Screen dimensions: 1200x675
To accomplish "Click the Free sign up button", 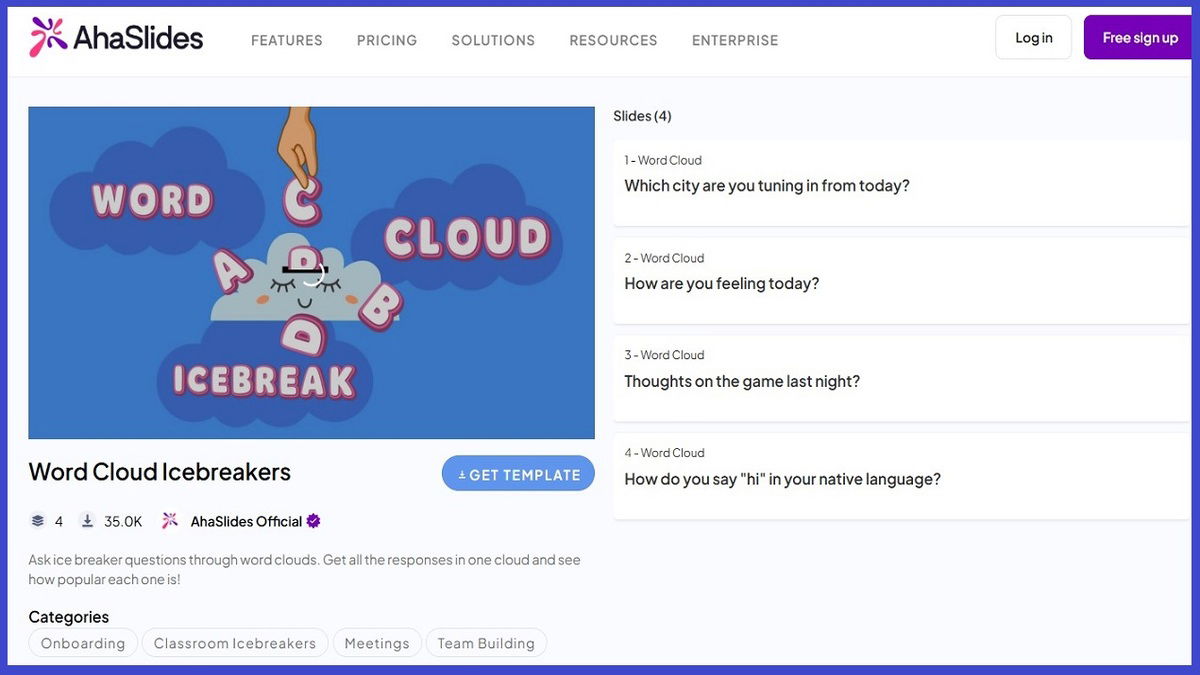I will coord(1139,38).
